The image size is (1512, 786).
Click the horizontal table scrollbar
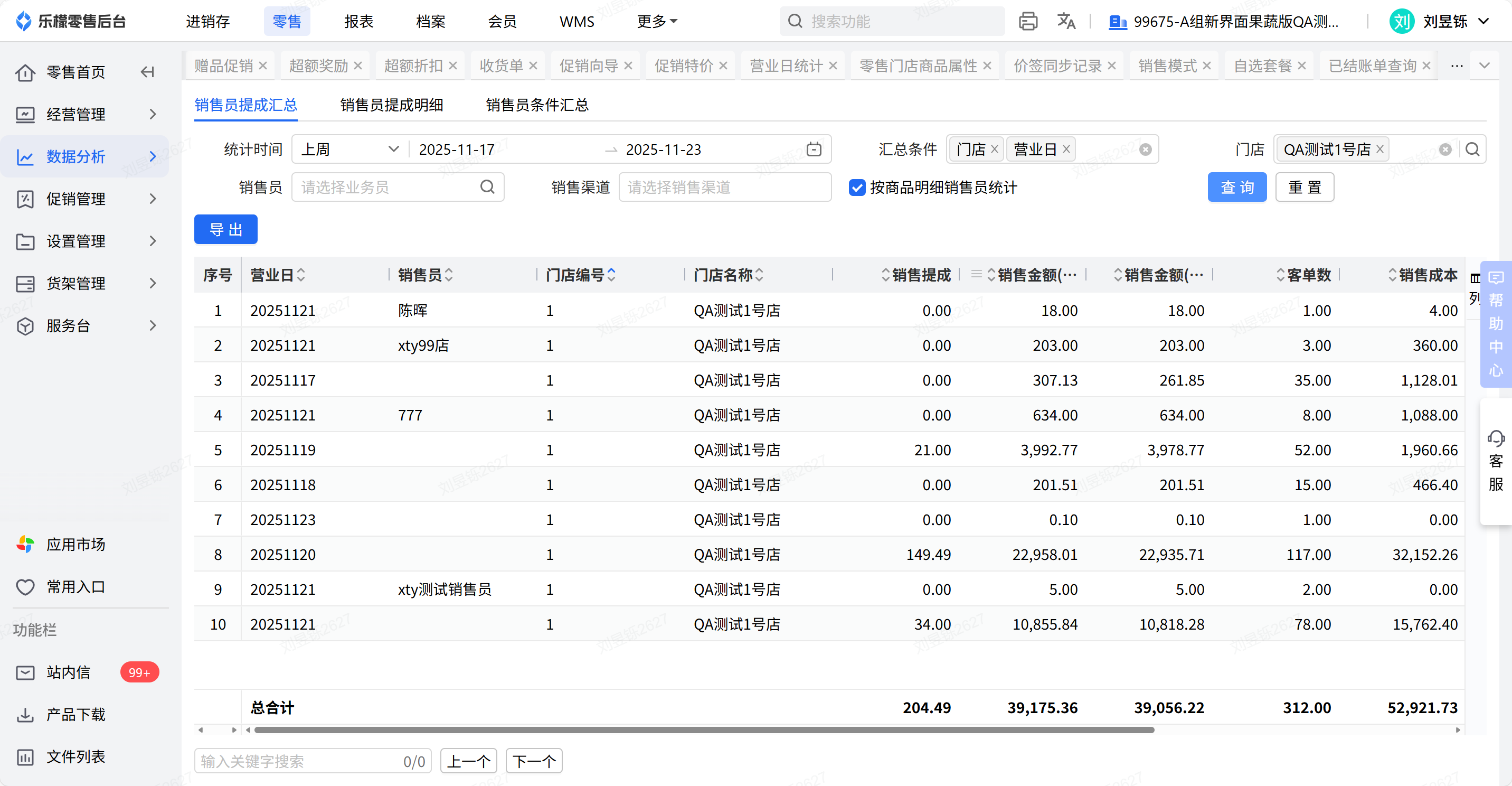(x=704, y=730)
